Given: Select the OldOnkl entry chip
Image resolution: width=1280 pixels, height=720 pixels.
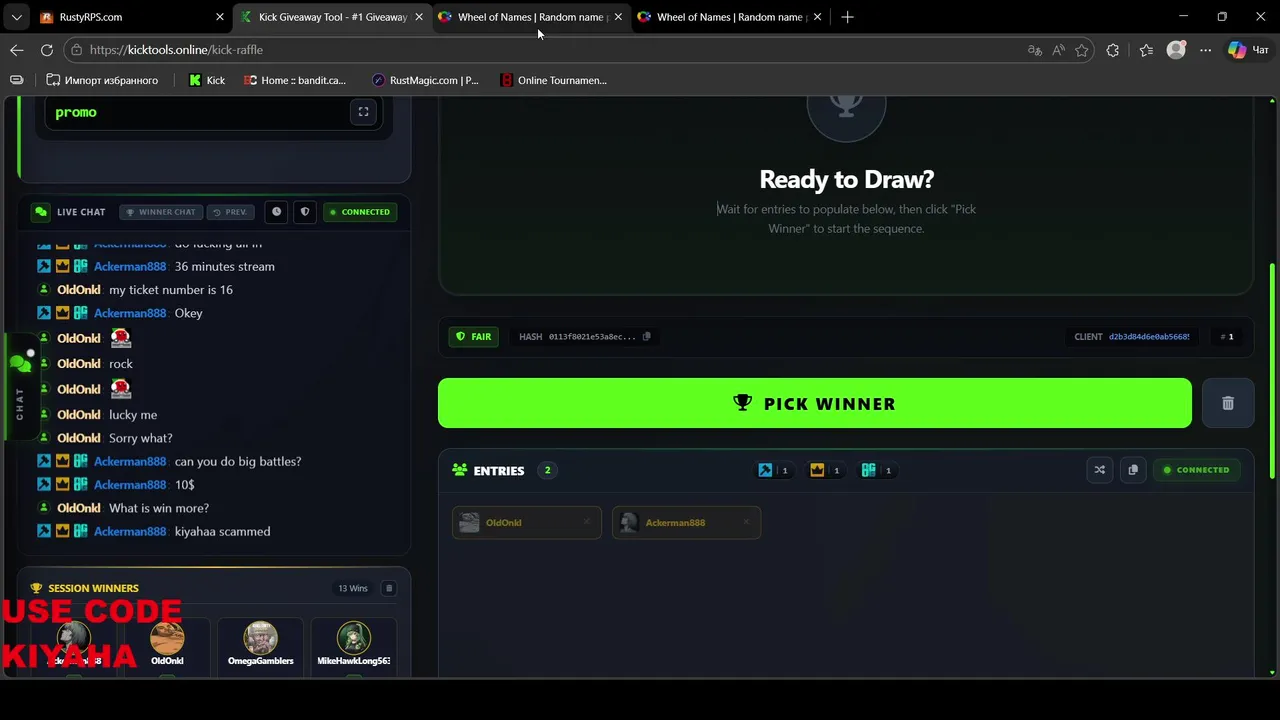Looking at the screenshot, I should (x=527, y=523).
